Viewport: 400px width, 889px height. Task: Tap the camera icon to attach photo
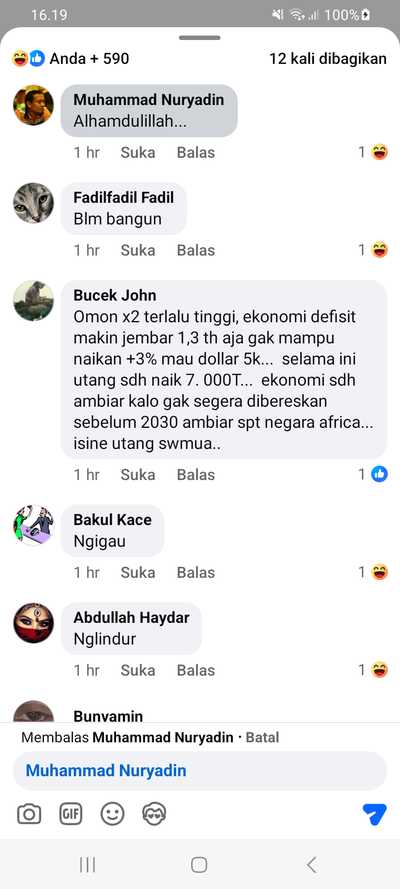[29, 815]
